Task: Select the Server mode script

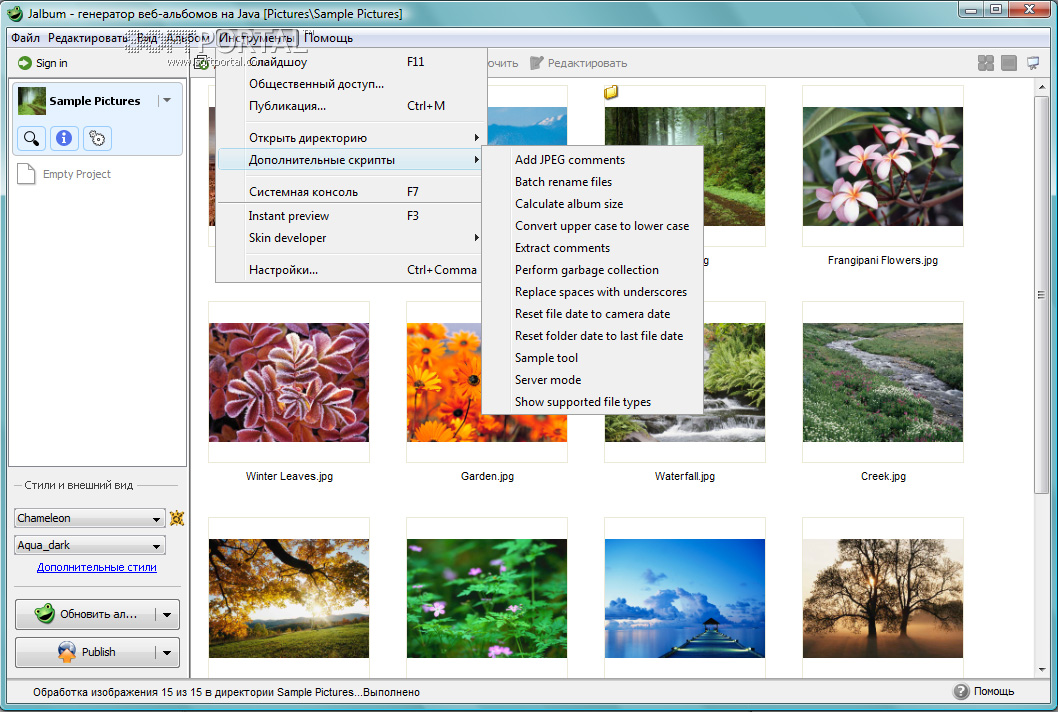Action: coord(592,380)
